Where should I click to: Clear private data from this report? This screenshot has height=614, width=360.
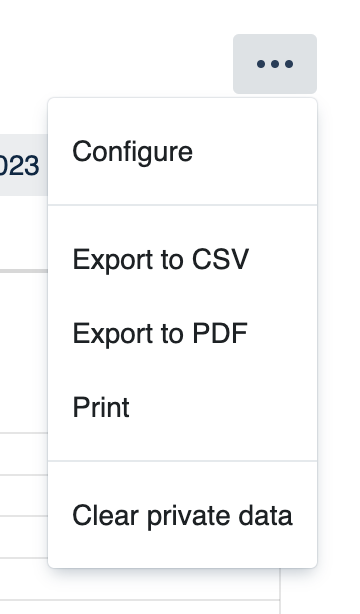click(182, 515)
